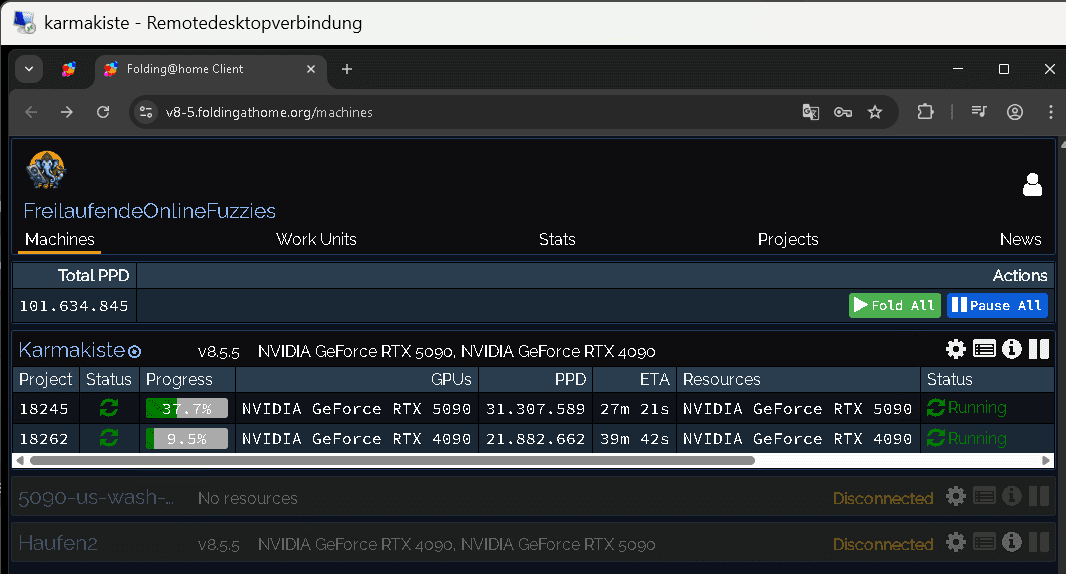Click the ETA value 39m 42s
This screenshot has width=1066, height=574.
tap(634, 439)
